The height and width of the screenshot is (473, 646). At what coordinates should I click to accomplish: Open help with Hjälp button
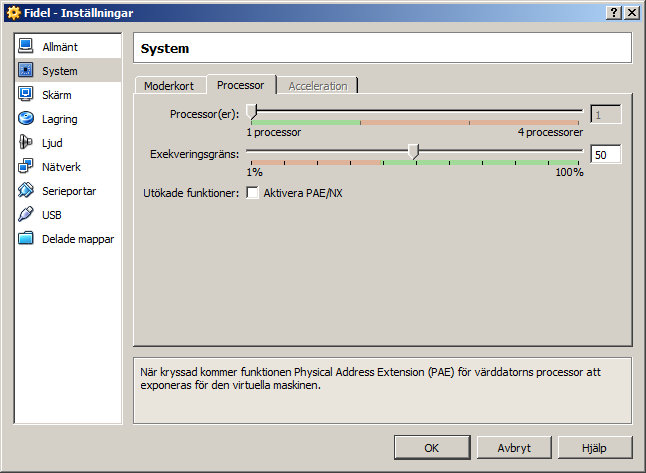tap(595, 448)
